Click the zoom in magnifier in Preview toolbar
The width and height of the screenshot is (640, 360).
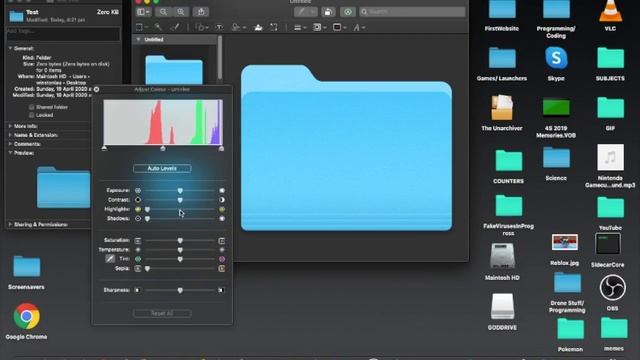coord(180,12)
